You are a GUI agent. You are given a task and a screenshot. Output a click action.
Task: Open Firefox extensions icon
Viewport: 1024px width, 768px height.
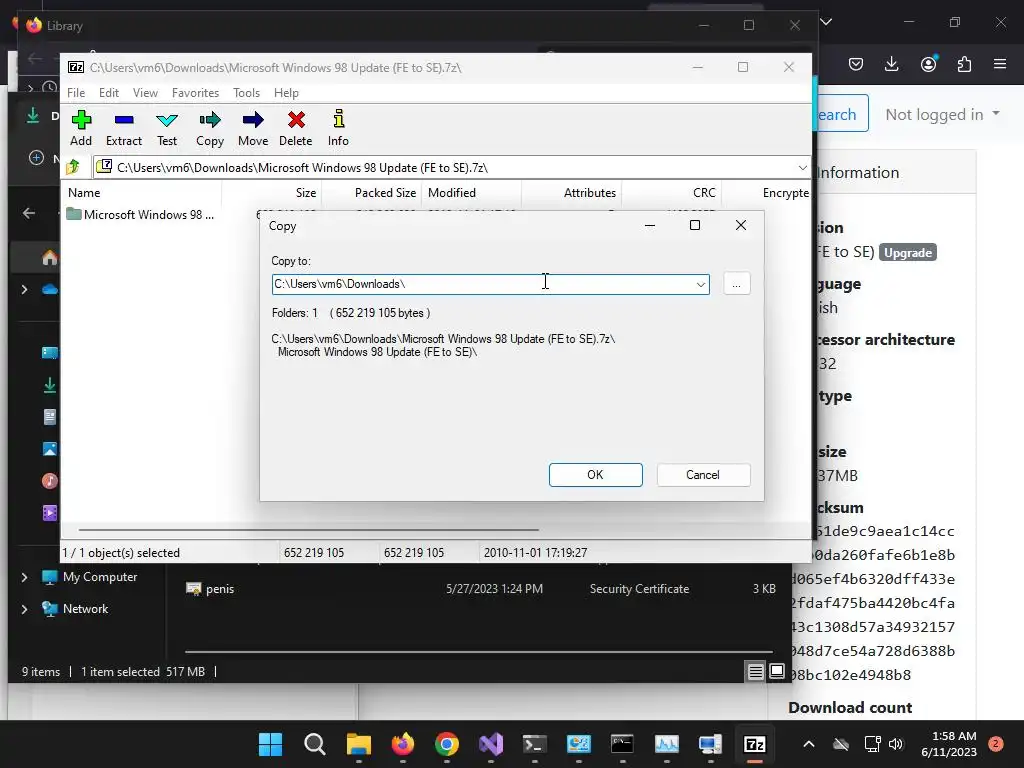pyautogui.click(x=964, y=64)
